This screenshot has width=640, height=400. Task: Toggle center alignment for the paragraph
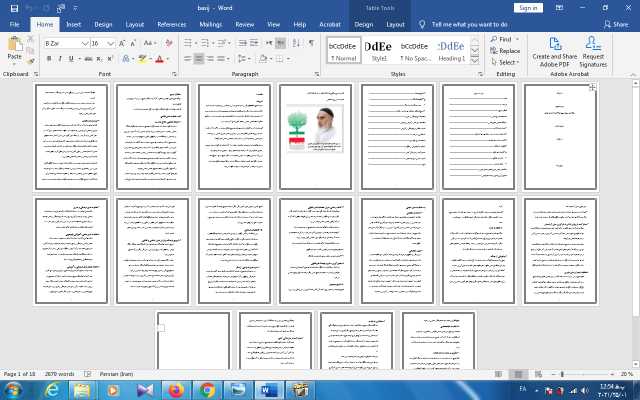[198, 59]
